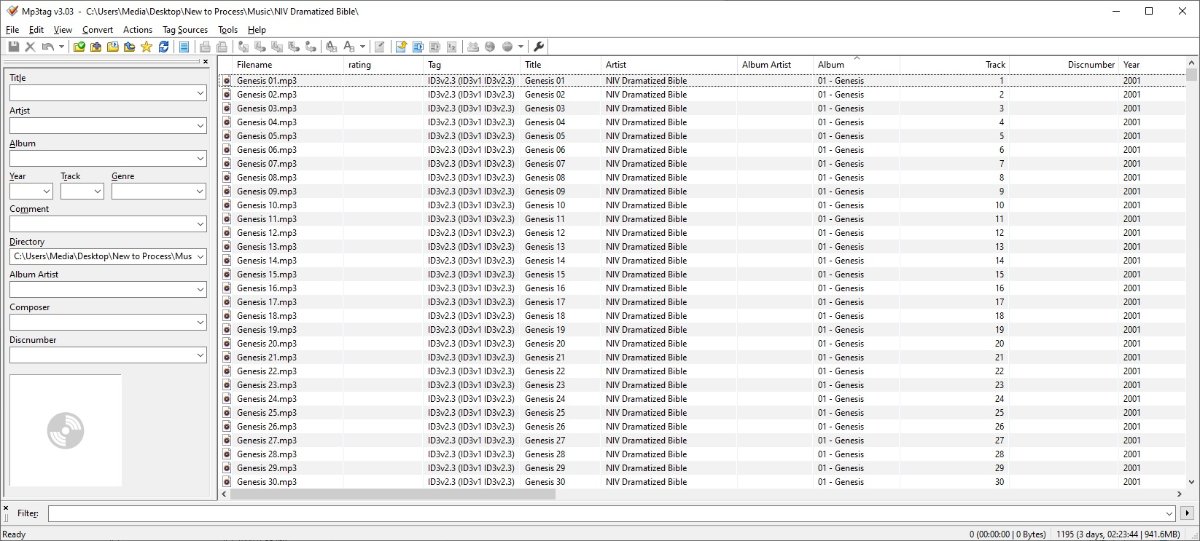Click the file icon beside Genesis 10.mp3
The width and height of the screenshot is (1200, 541).
[226, 205]
